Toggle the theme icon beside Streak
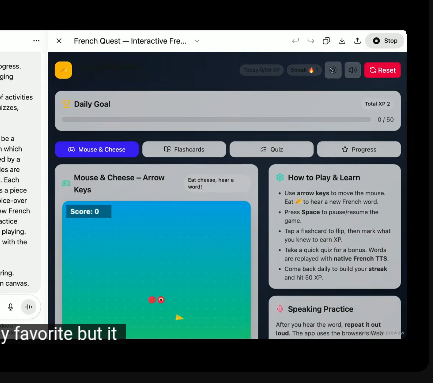The height and width of the screenshot is (383, 433). 333,70
